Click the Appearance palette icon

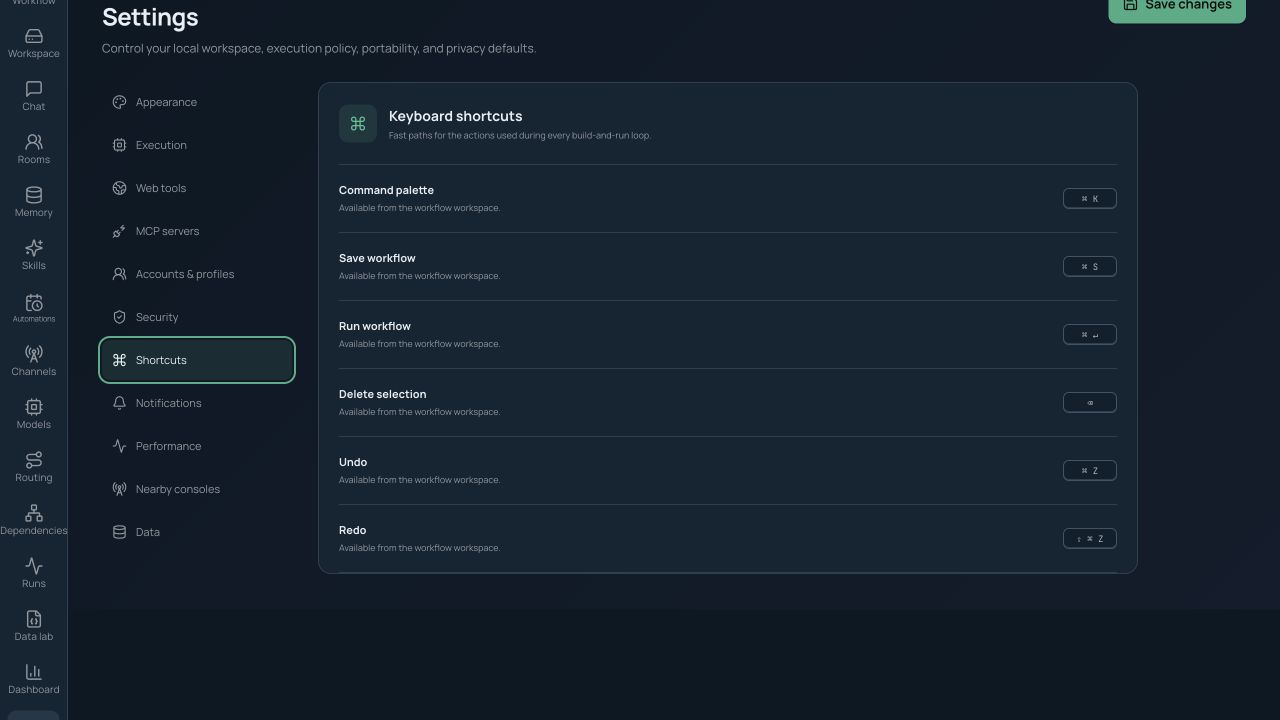(x=119, y=102)
